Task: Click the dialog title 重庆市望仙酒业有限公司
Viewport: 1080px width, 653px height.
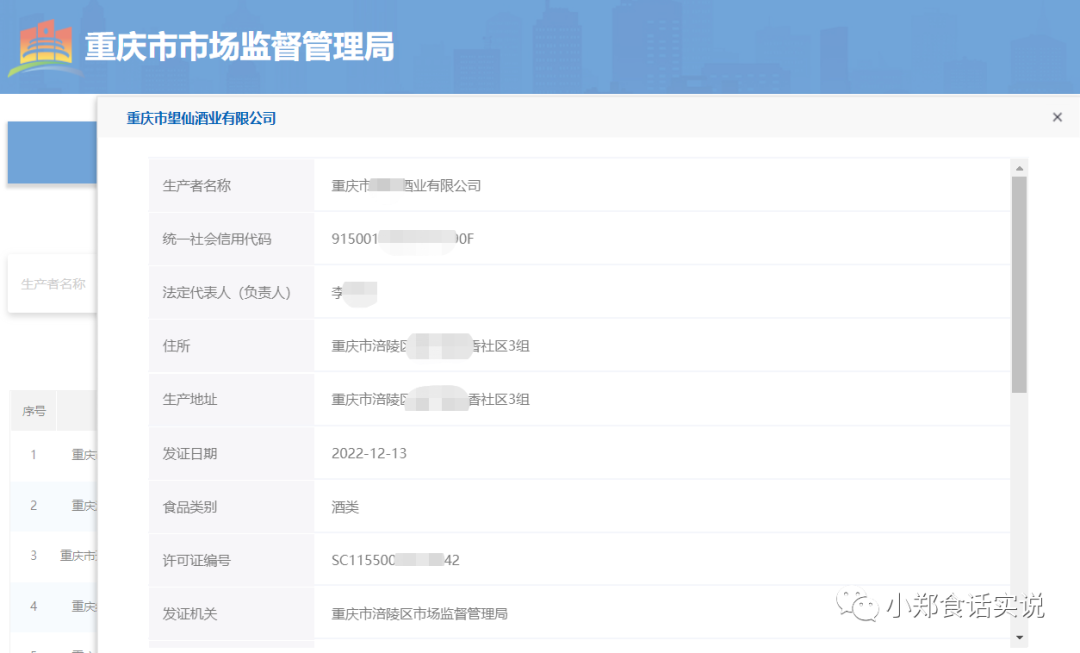Action: (201, 118)
